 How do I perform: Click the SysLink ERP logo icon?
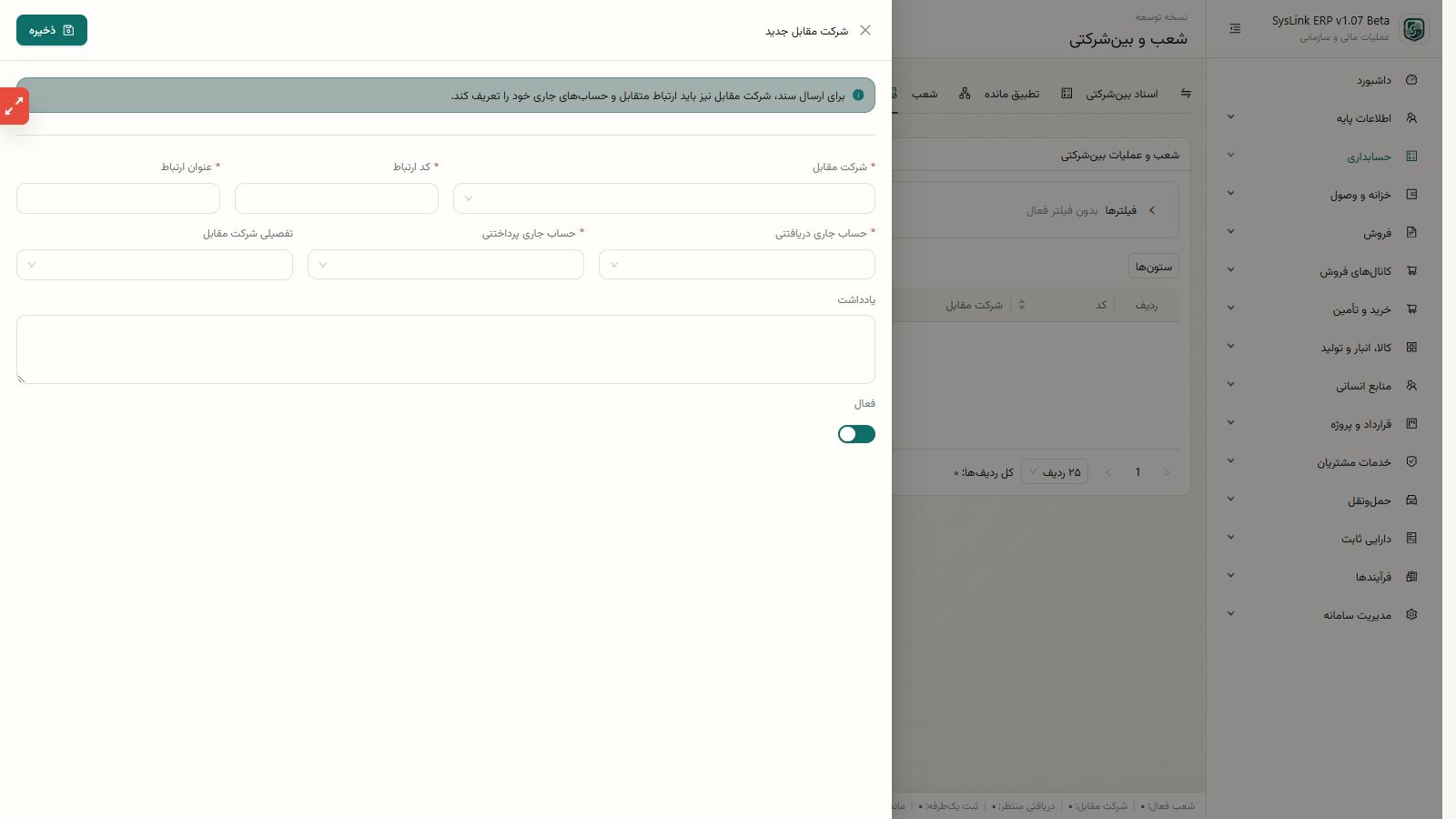tap(1413, 29)
